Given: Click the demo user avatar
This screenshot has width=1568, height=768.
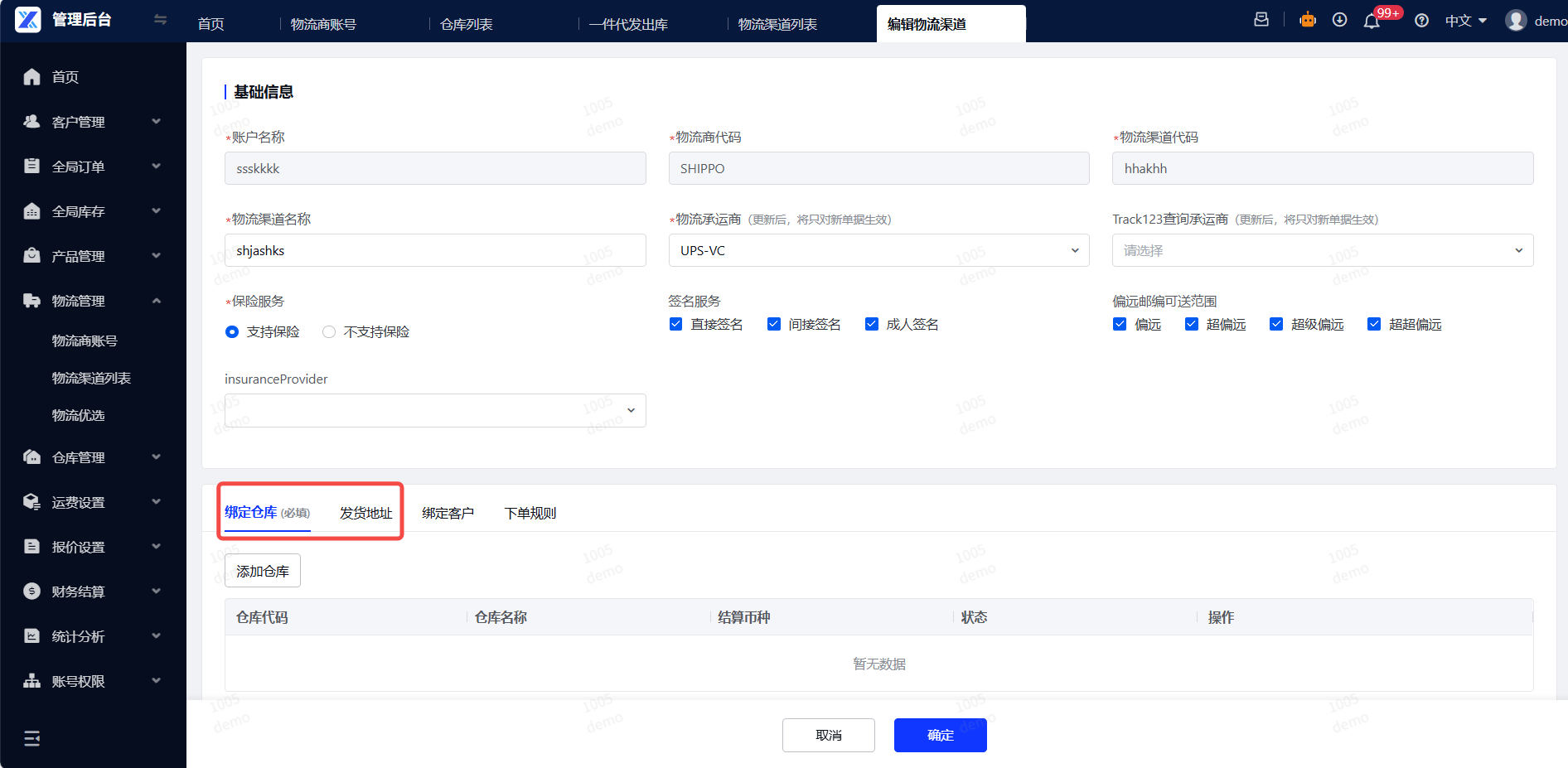Looking at the screenshot, I should (x=1516, y=21).
